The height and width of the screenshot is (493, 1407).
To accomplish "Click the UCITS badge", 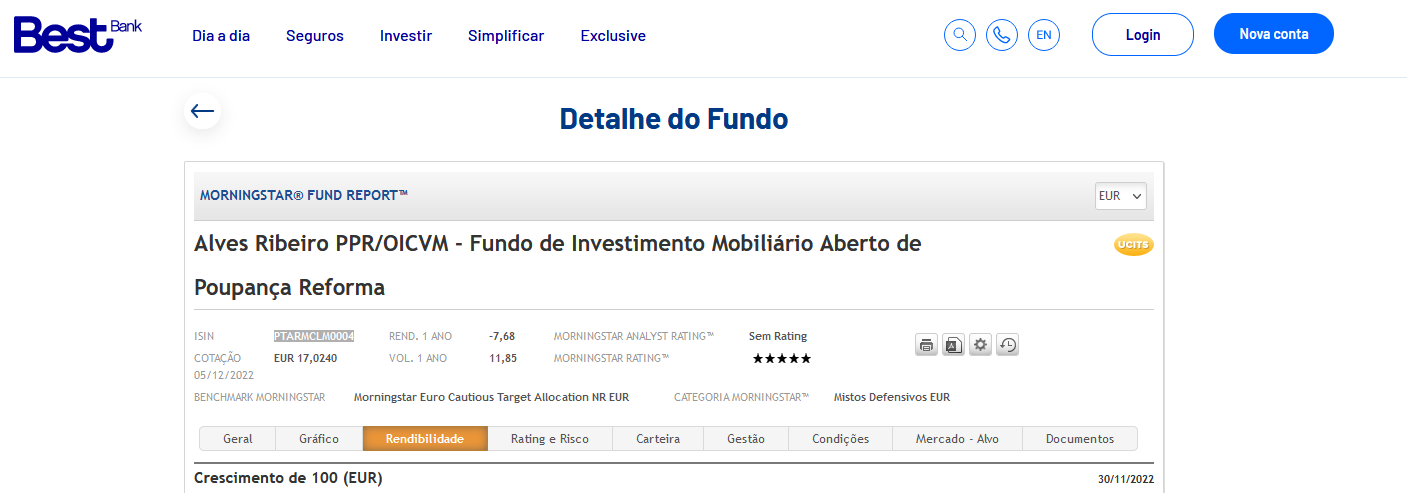I will 1133,244.
